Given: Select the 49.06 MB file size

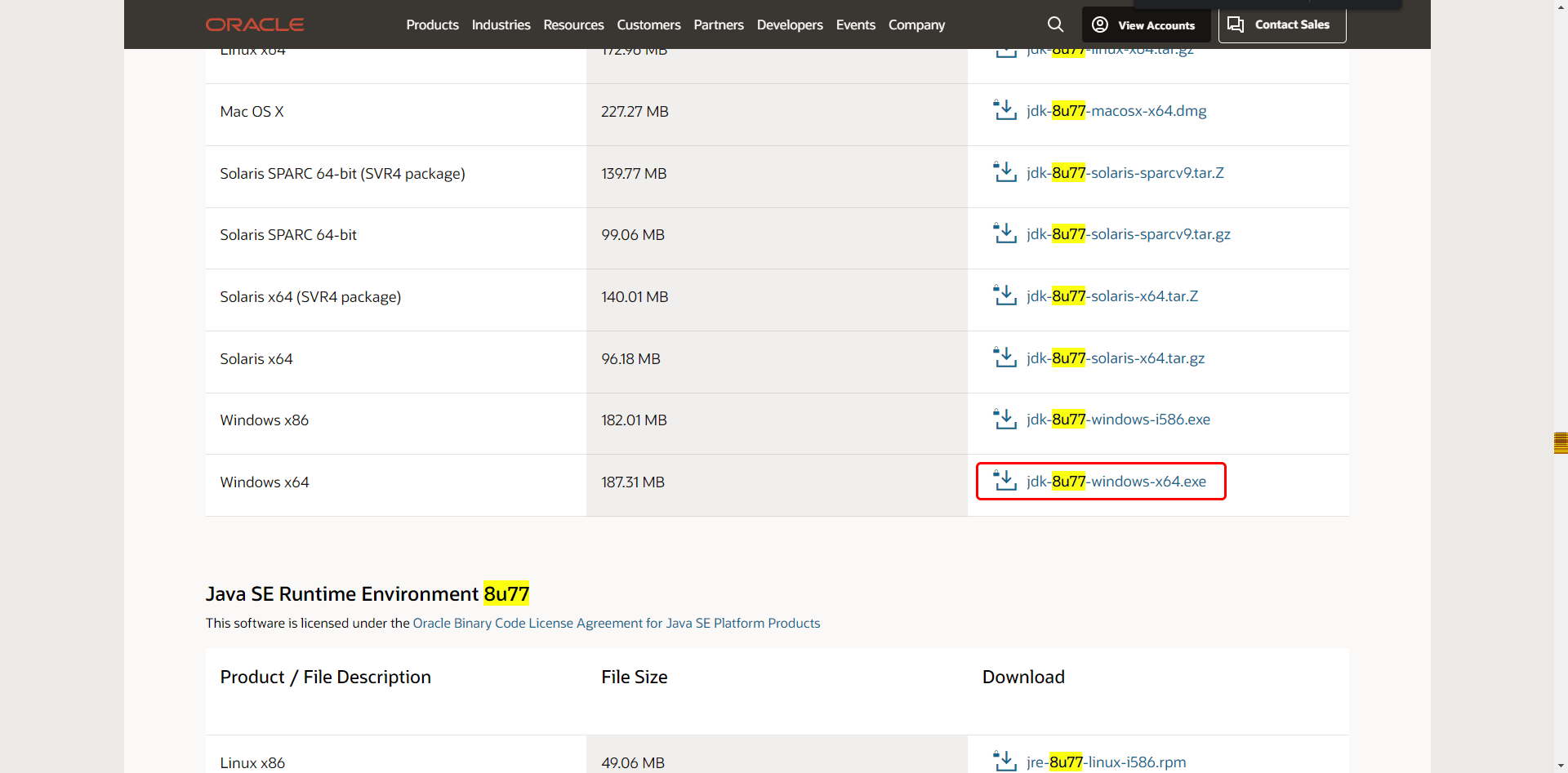Looking at the screenshot, I should point(633,762).
